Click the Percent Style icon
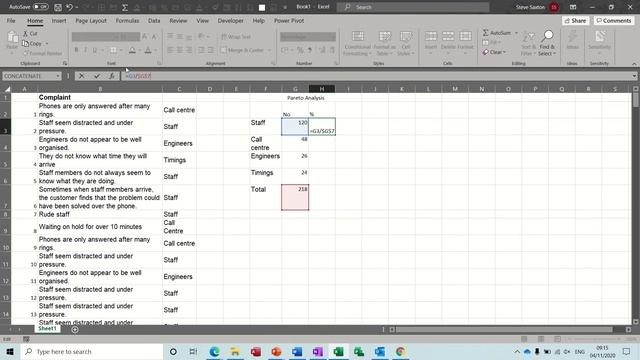This screenshot has height=360, width=640. [300, 50]
